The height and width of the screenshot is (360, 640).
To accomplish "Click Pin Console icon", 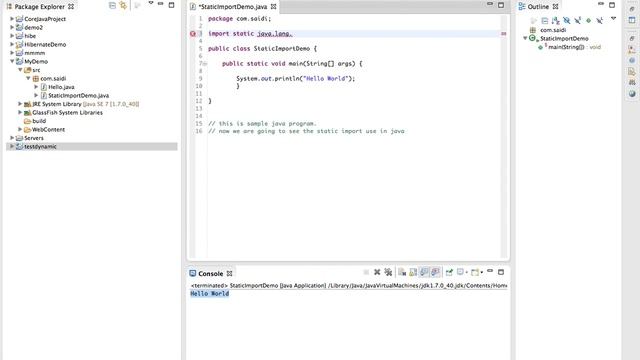I will (449, 272).
